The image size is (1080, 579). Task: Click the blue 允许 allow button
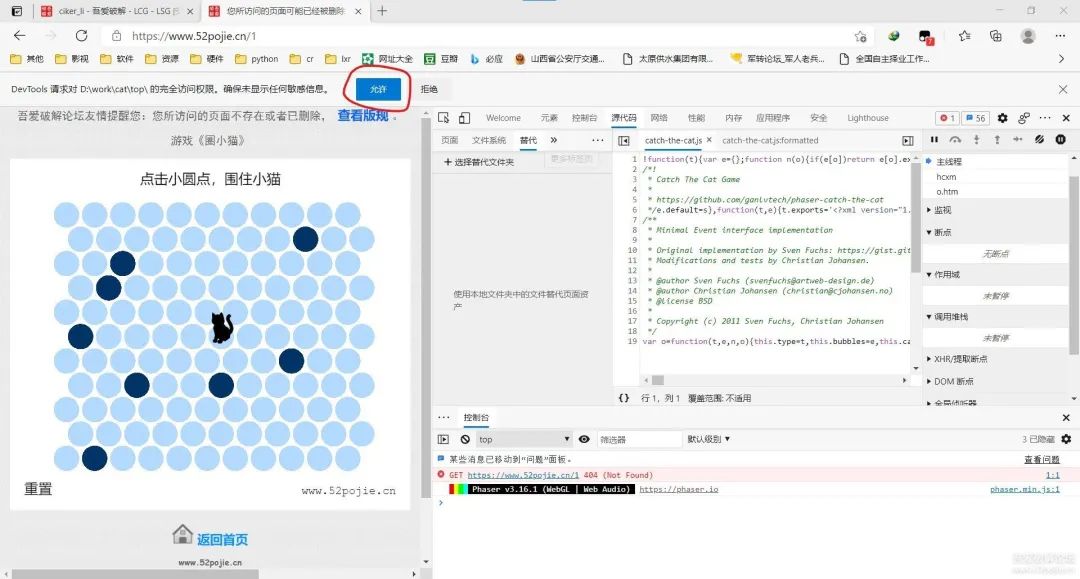tap(378, 89)
